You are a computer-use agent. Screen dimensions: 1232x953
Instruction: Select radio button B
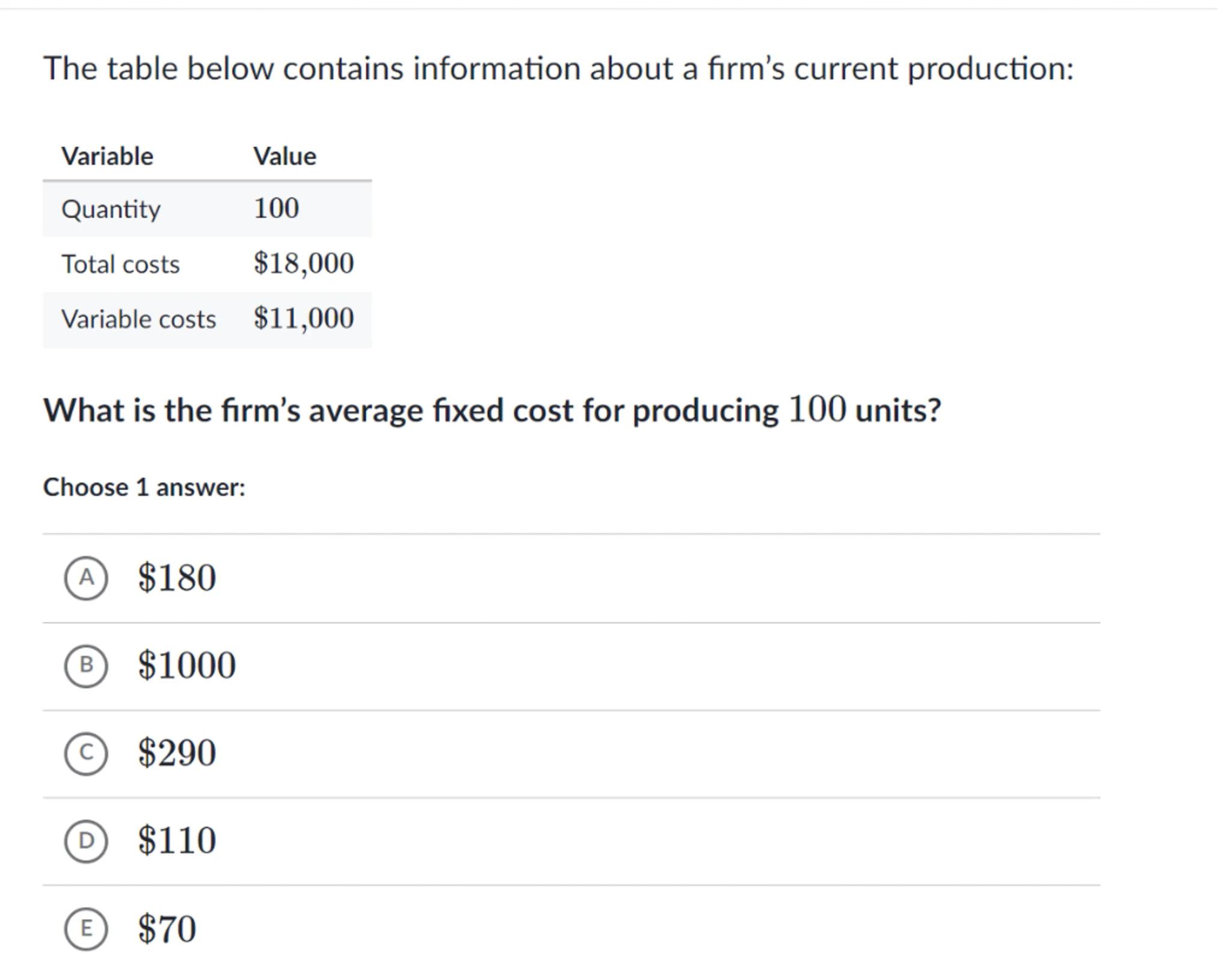(86, 665)
